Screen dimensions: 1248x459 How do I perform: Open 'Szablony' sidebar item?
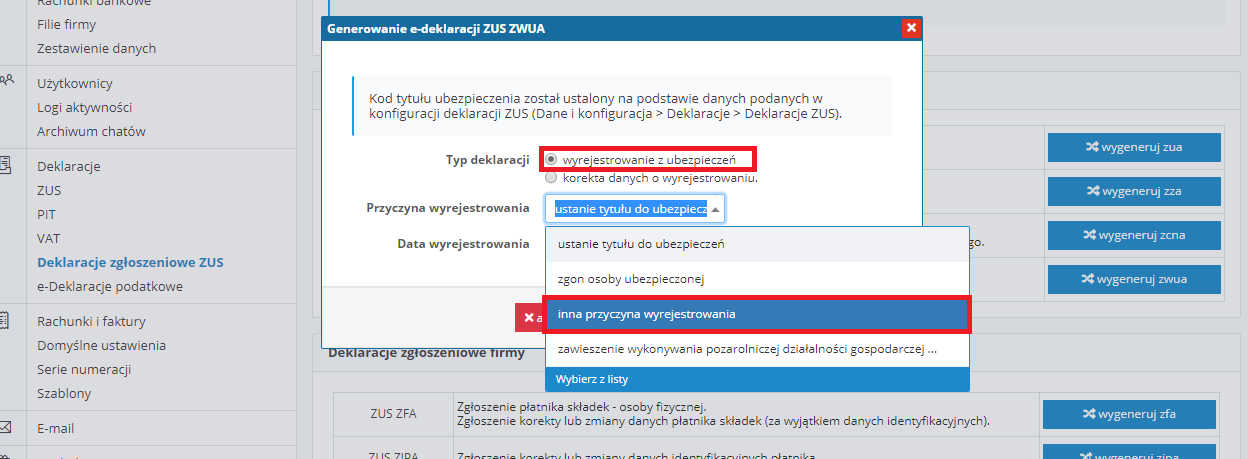64,393
